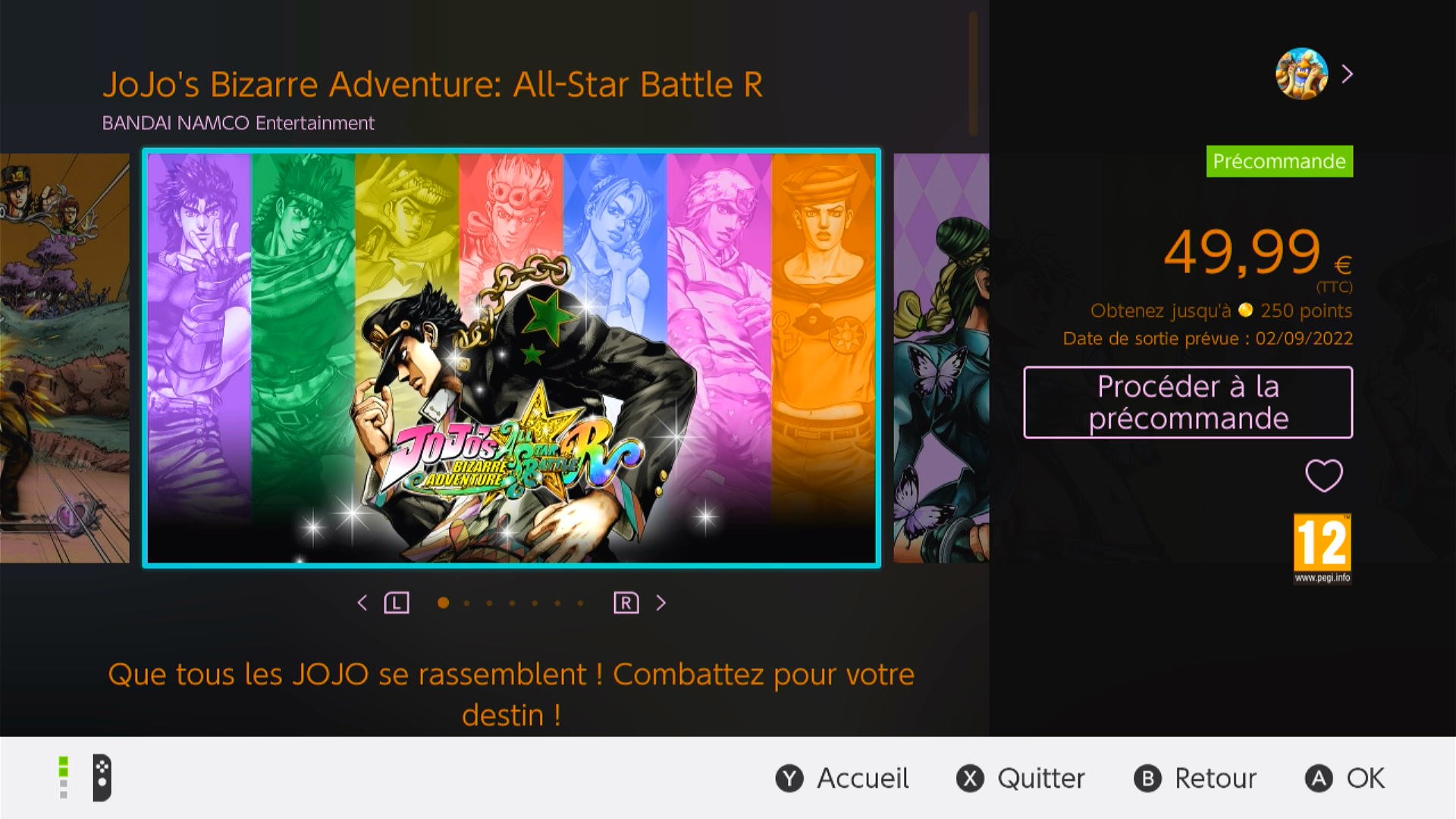Click the X Quitter option

1020,779
